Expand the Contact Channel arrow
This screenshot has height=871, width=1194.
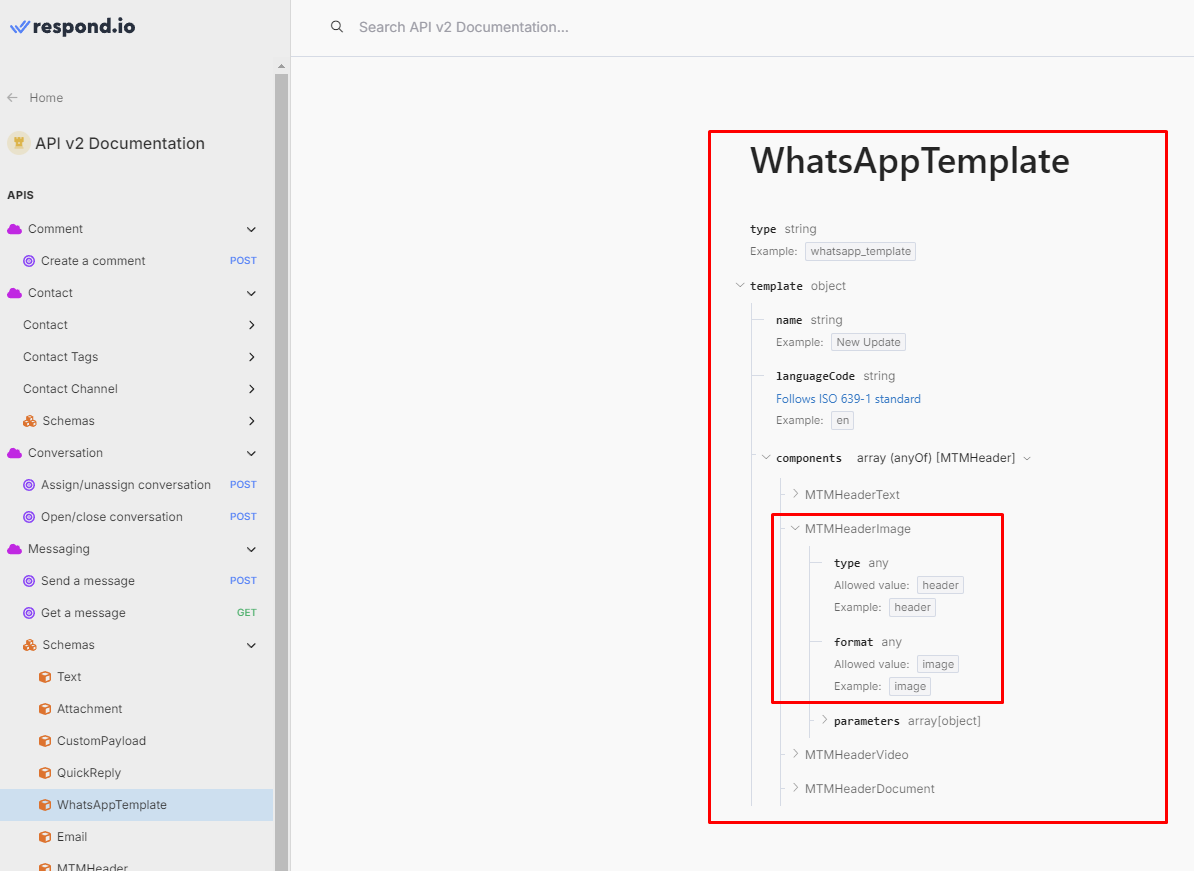pyautogui.click(x=251, y=389)
